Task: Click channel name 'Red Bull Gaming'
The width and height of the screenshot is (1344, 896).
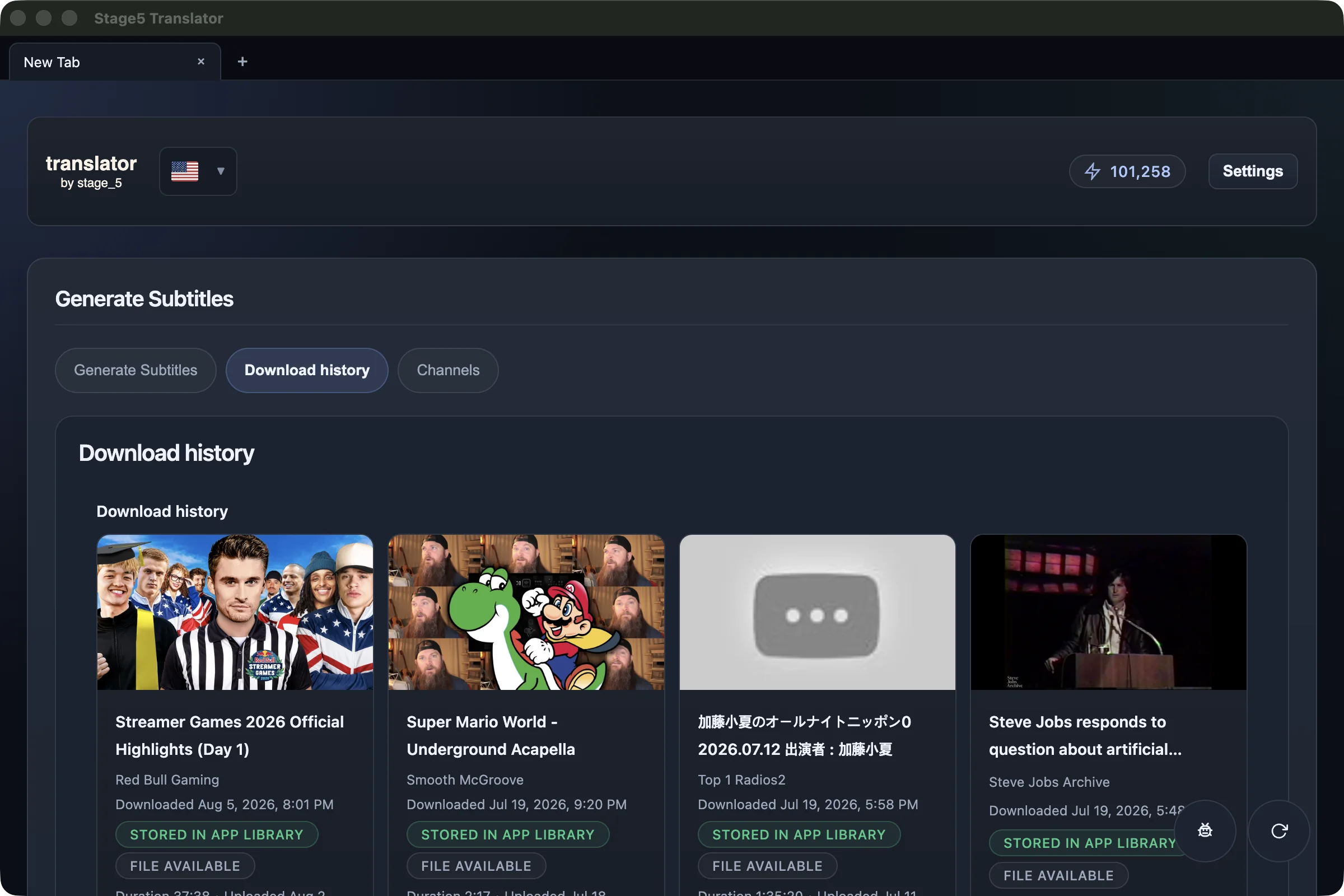Action: [x=167, y=780]
